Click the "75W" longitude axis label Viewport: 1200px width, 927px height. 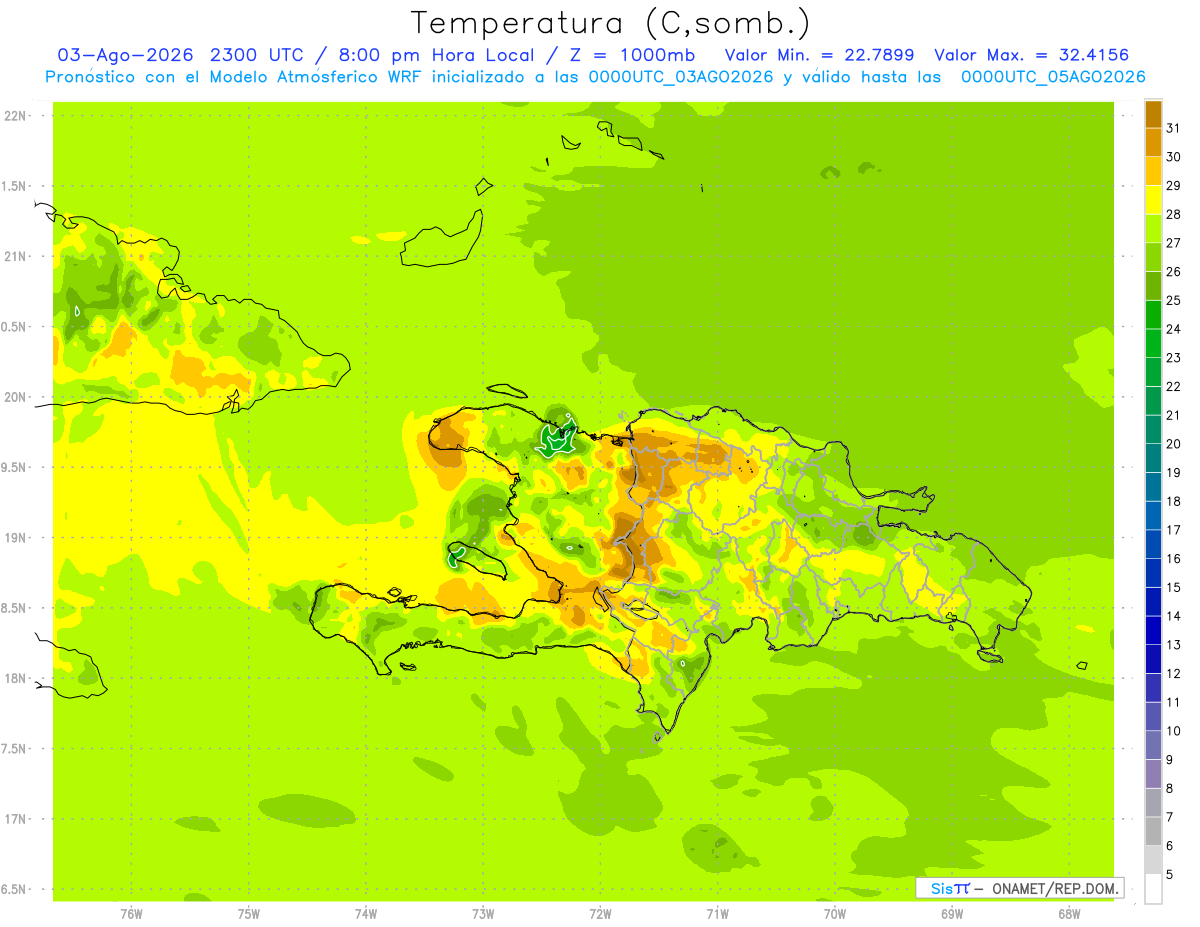(249, 913)
